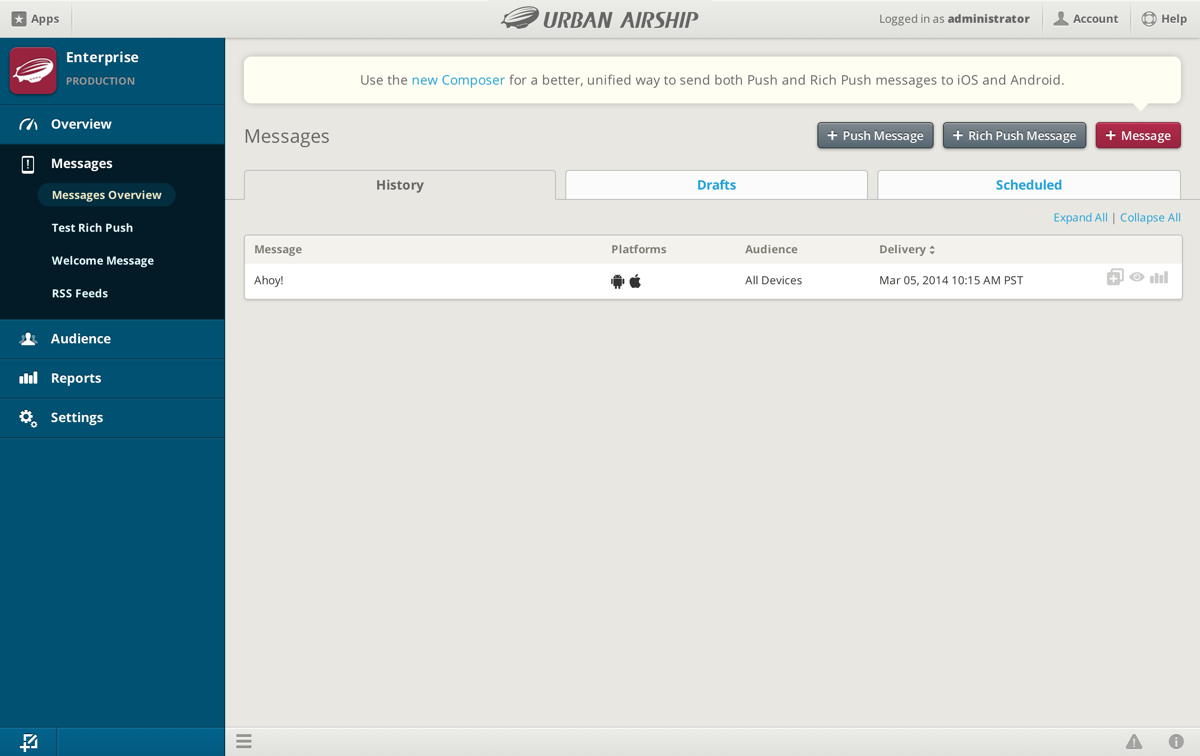The width and height of the screenshot is (1200, 756).
Task: Click the Audience column header
Action: [771, 250]
